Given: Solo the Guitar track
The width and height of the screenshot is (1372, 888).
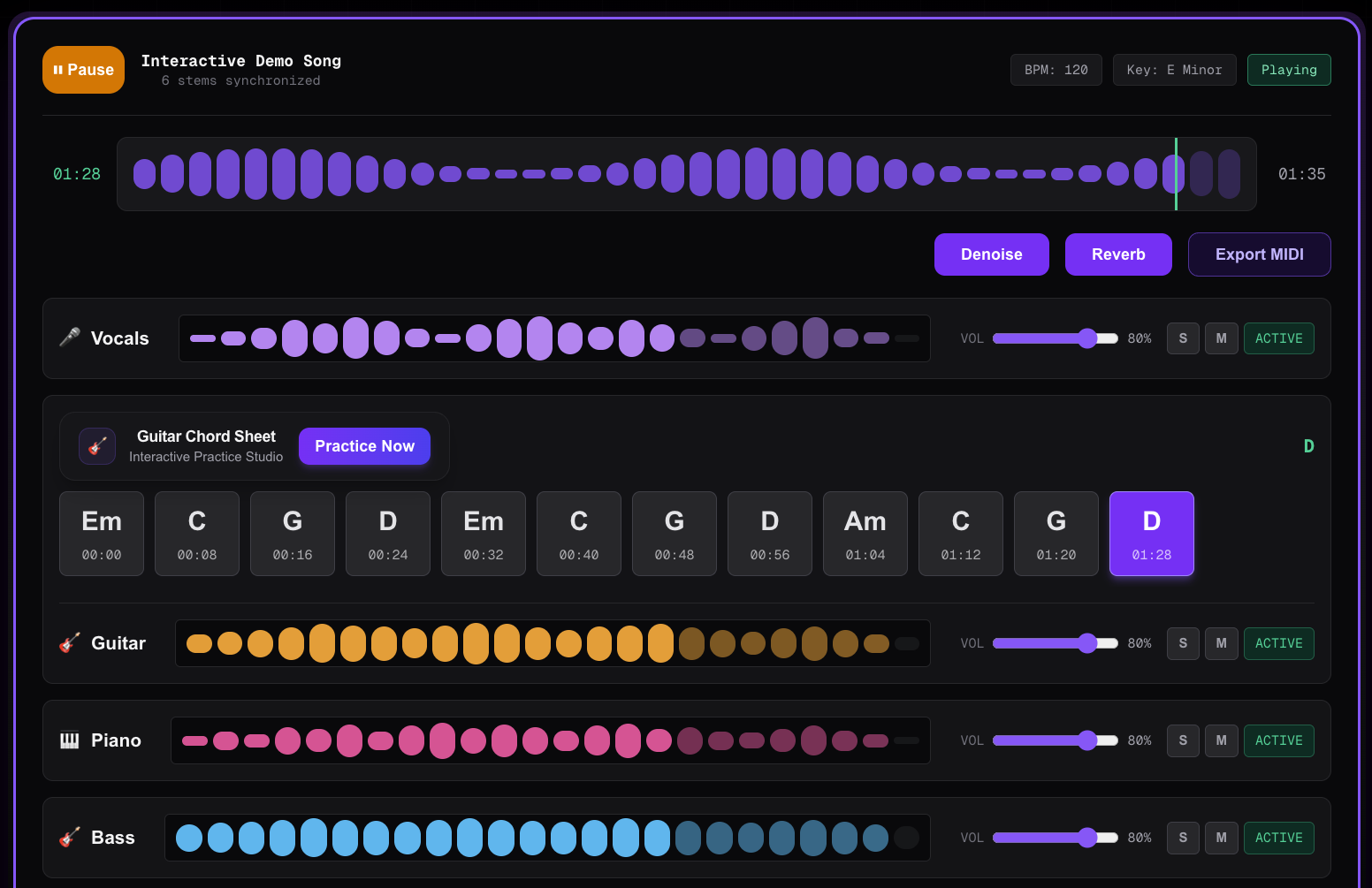Looking at the screenshot, I should pos(1183,643).
